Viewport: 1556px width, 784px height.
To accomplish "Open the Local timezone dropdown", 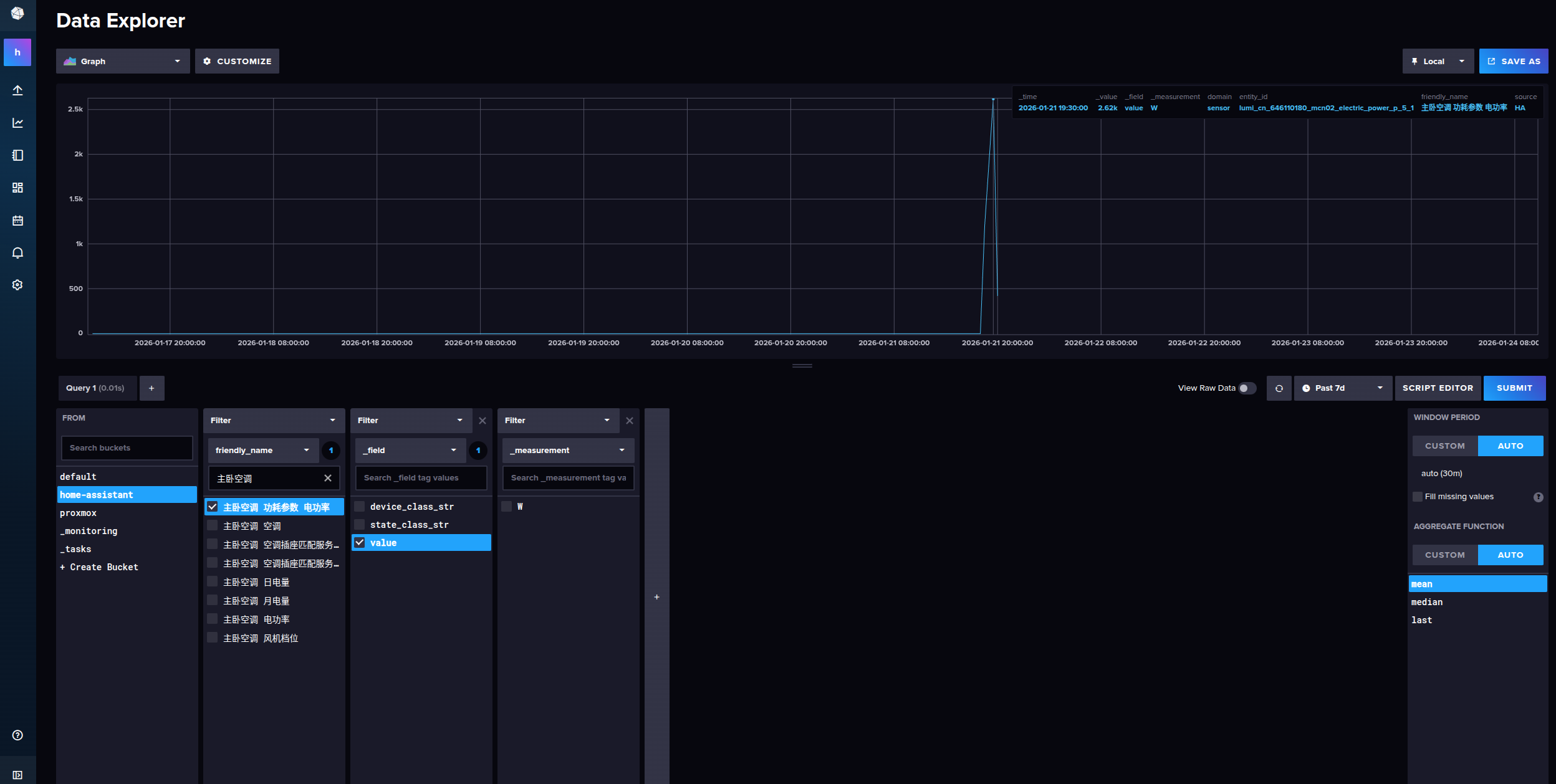I will point(1438,61).
